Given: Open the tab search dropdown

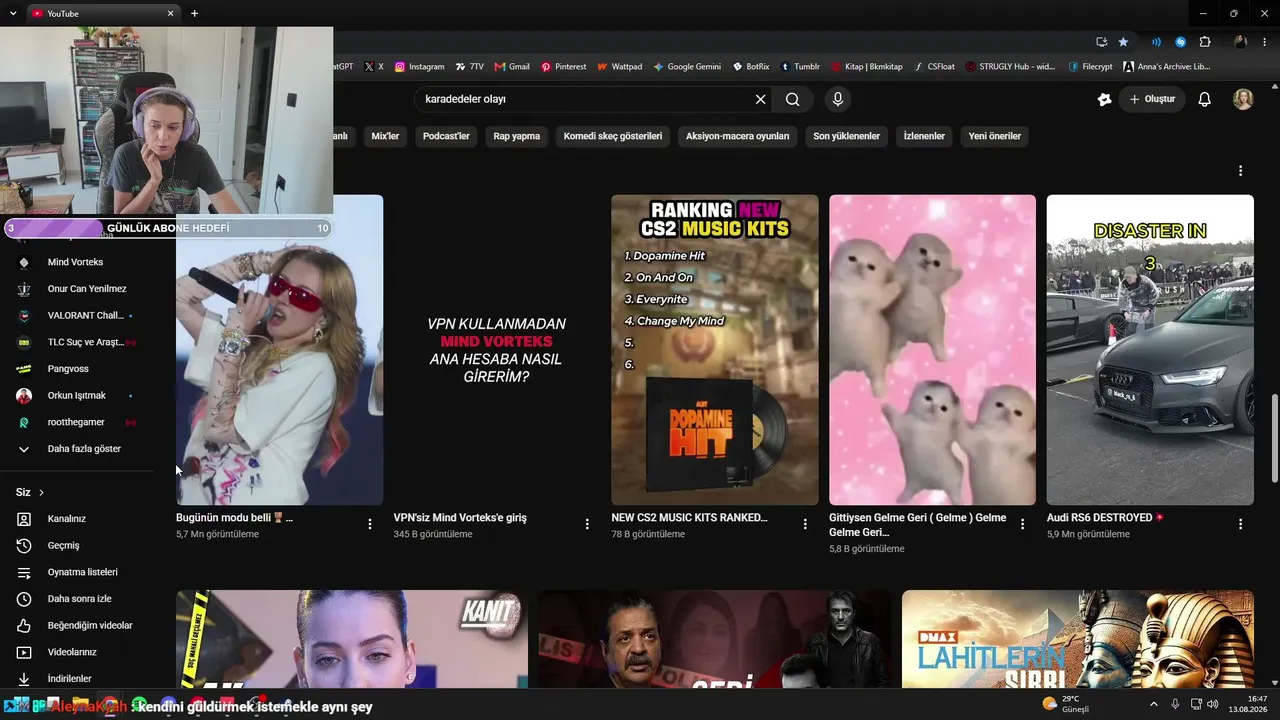Looking at the screenshot, I should click(x=13, y=13).
